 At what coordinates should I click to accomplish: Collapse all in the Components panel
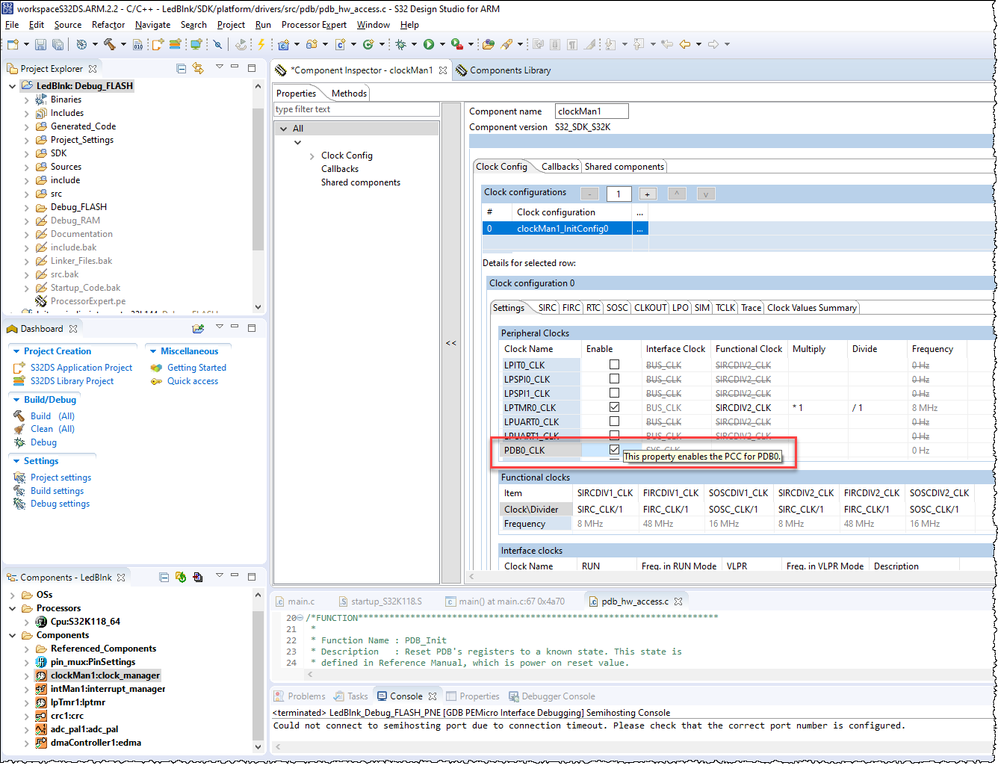[164, 577]
